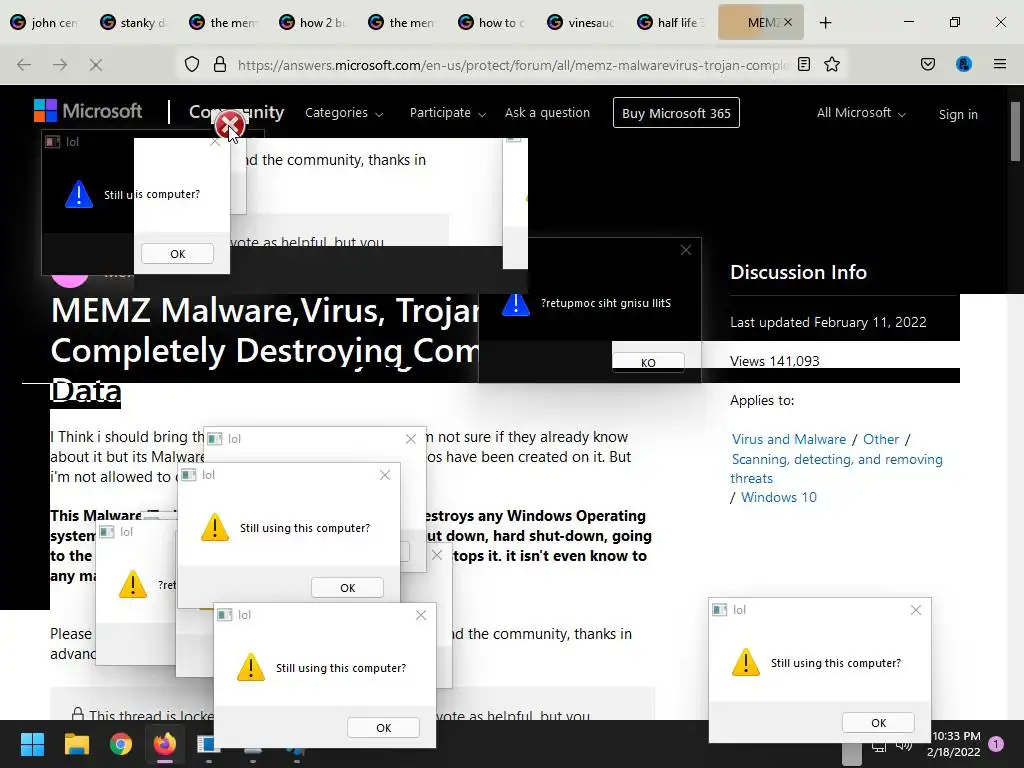This screenshot has height=768, width=1024.
Task: Click Firefox taskbar icon
Action: click(x=165, y=744)
